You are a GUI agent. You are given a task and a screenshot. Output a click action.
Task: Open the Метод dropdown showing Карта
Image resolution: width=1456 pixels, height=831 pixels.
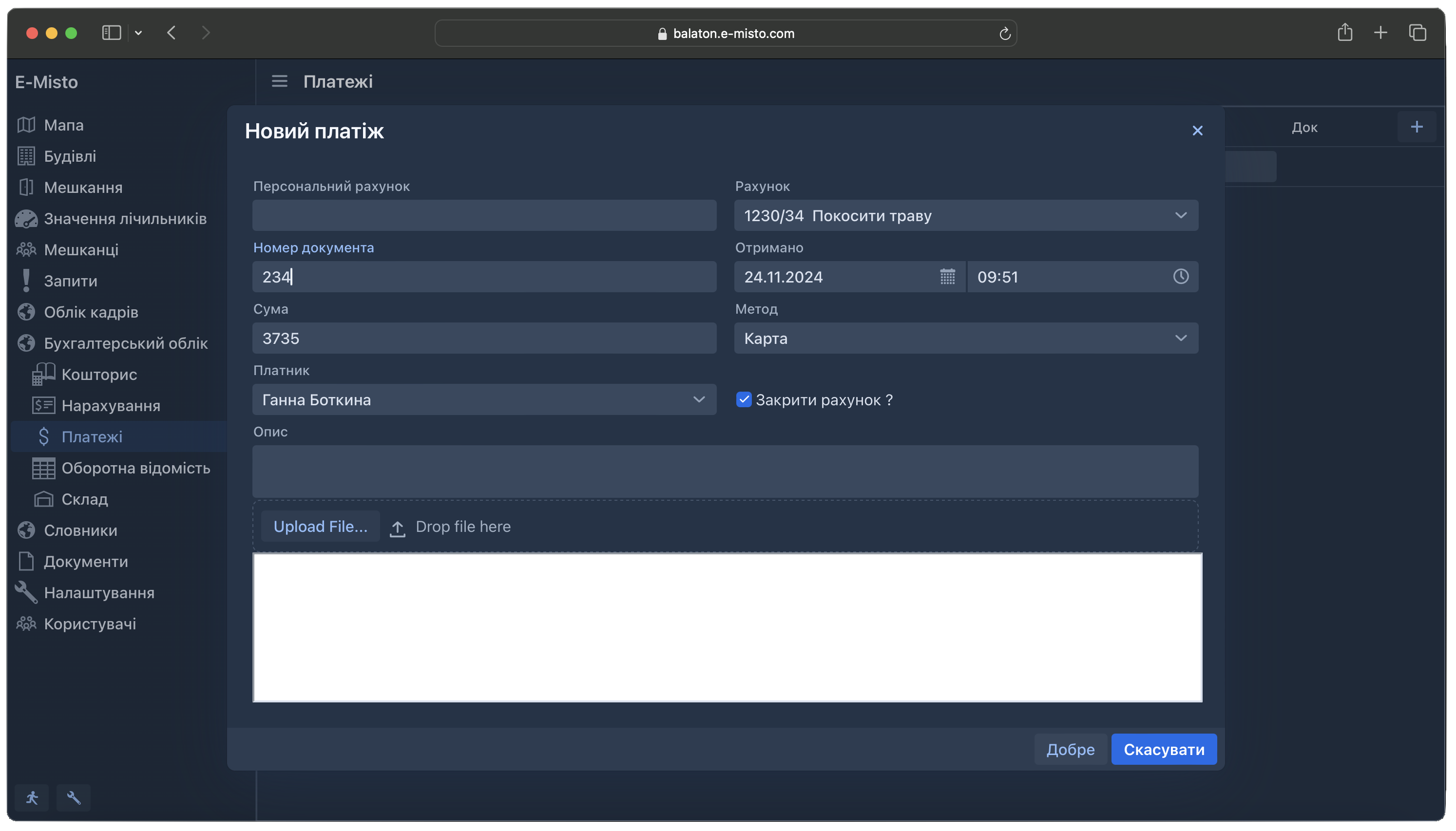click(x=966, y=338)
